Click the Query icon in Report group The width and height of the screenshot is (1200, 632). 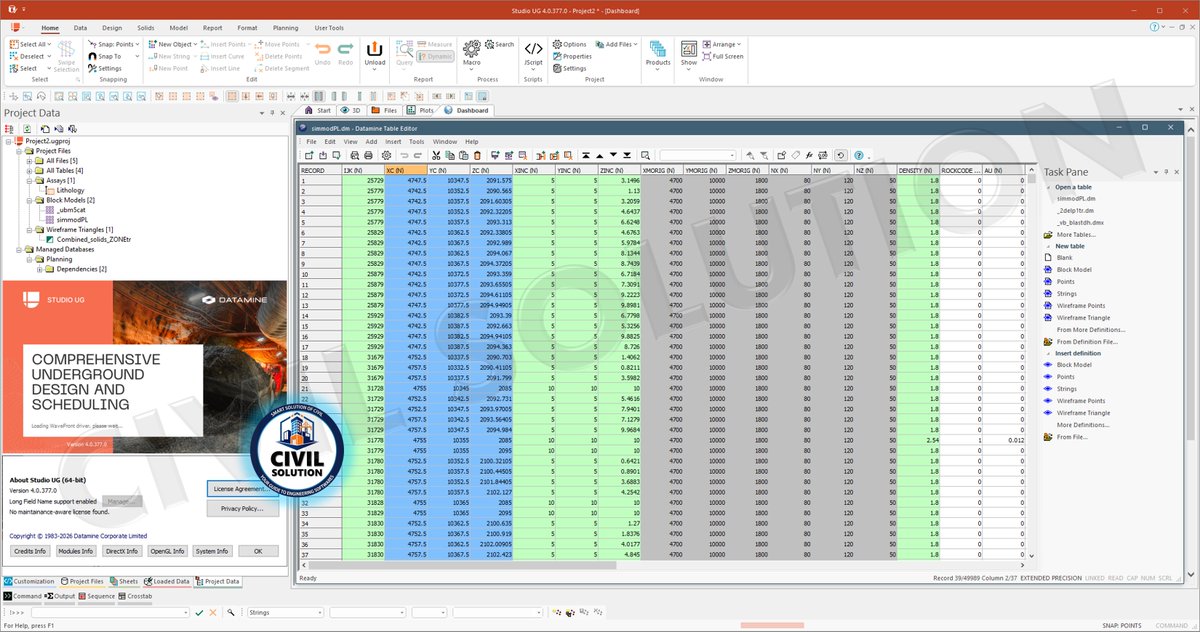(x=404, y=48)
